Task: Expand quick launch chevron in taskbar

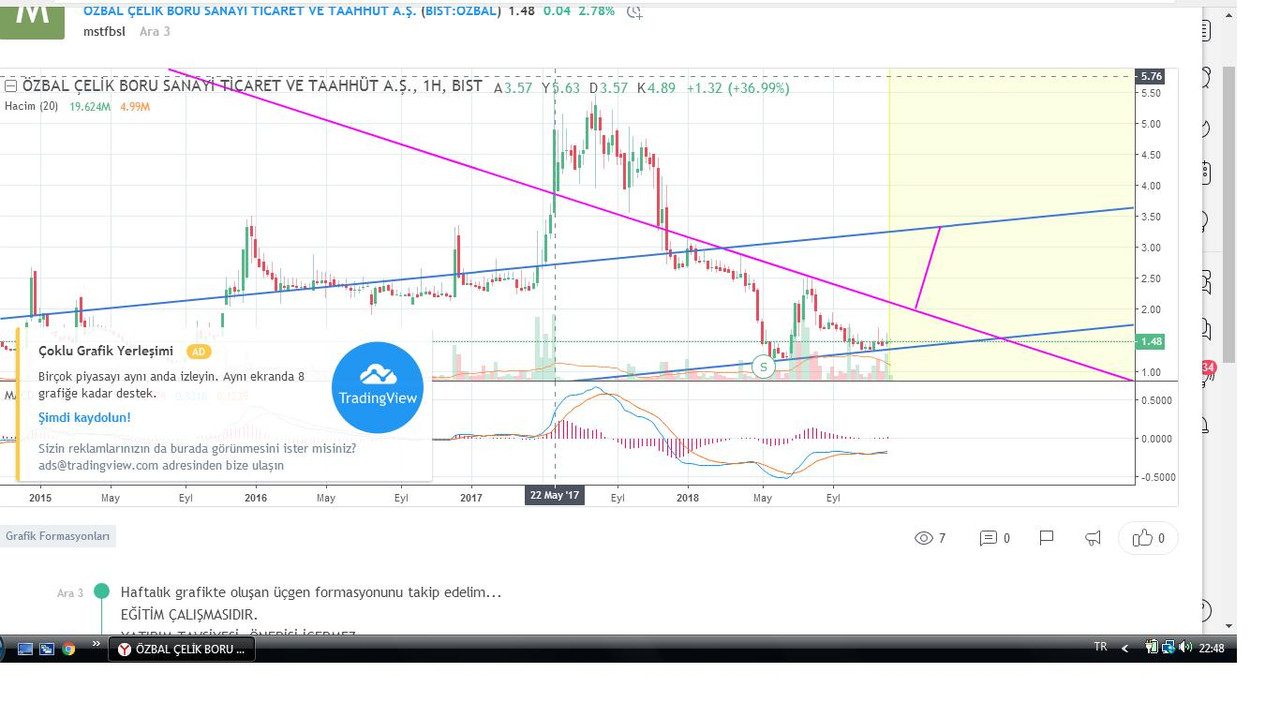Action: click(x=97, y=644)
